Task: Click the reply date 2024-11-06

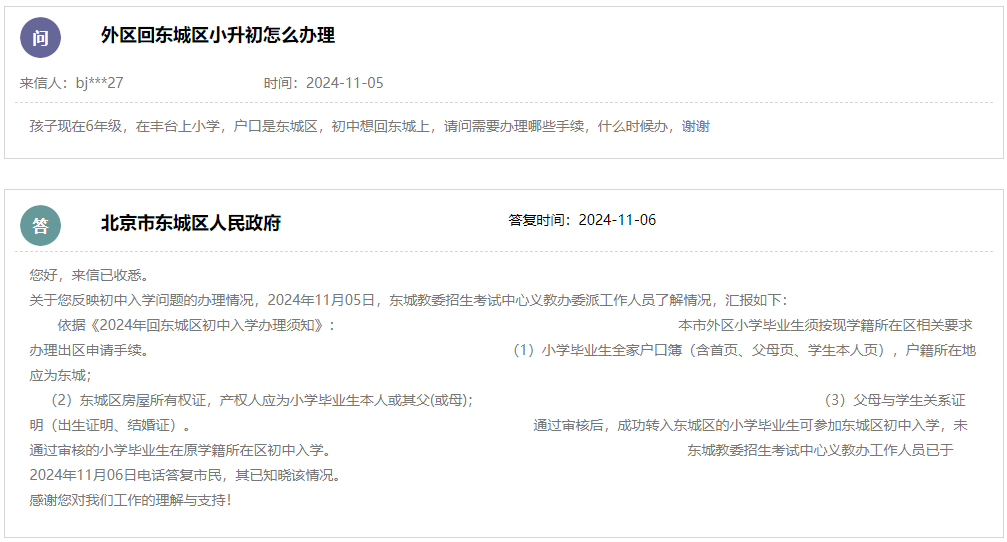Action: 617,220
